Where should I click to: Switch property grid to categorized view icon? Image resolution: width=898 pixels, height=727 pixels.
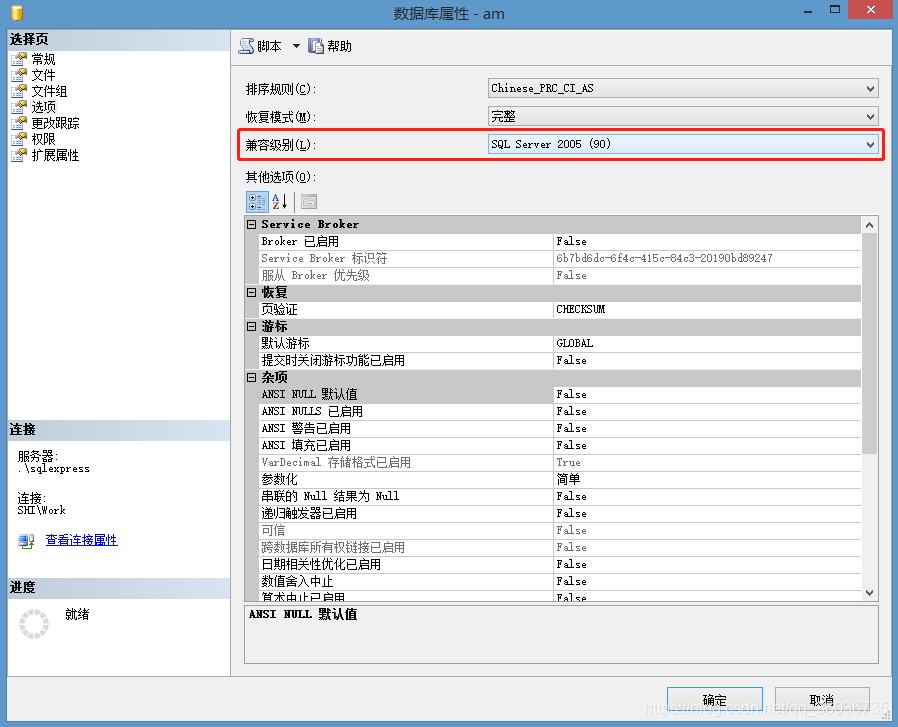(x=256, y=201)
